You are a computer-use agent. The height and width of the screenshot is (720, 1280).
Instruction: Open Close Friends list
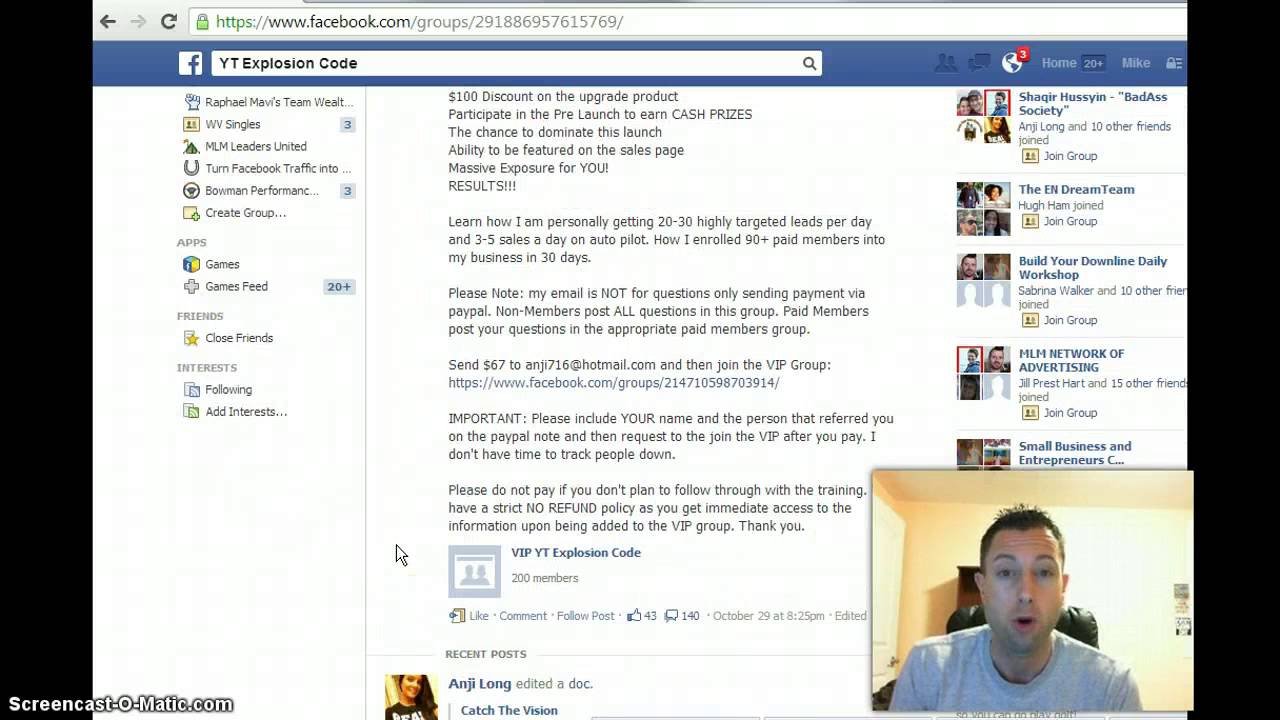click(x=239, y=338)
